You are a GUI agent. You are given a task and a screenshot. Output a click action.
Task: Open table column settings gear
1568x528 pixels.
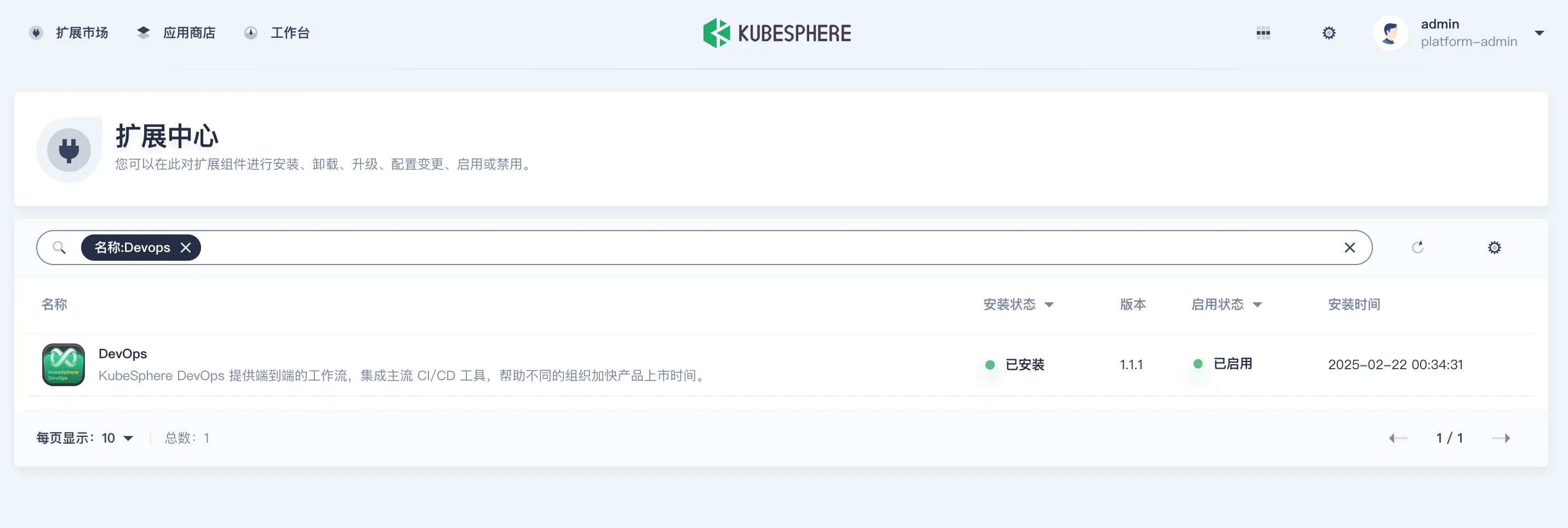(x=1495, y=248)
